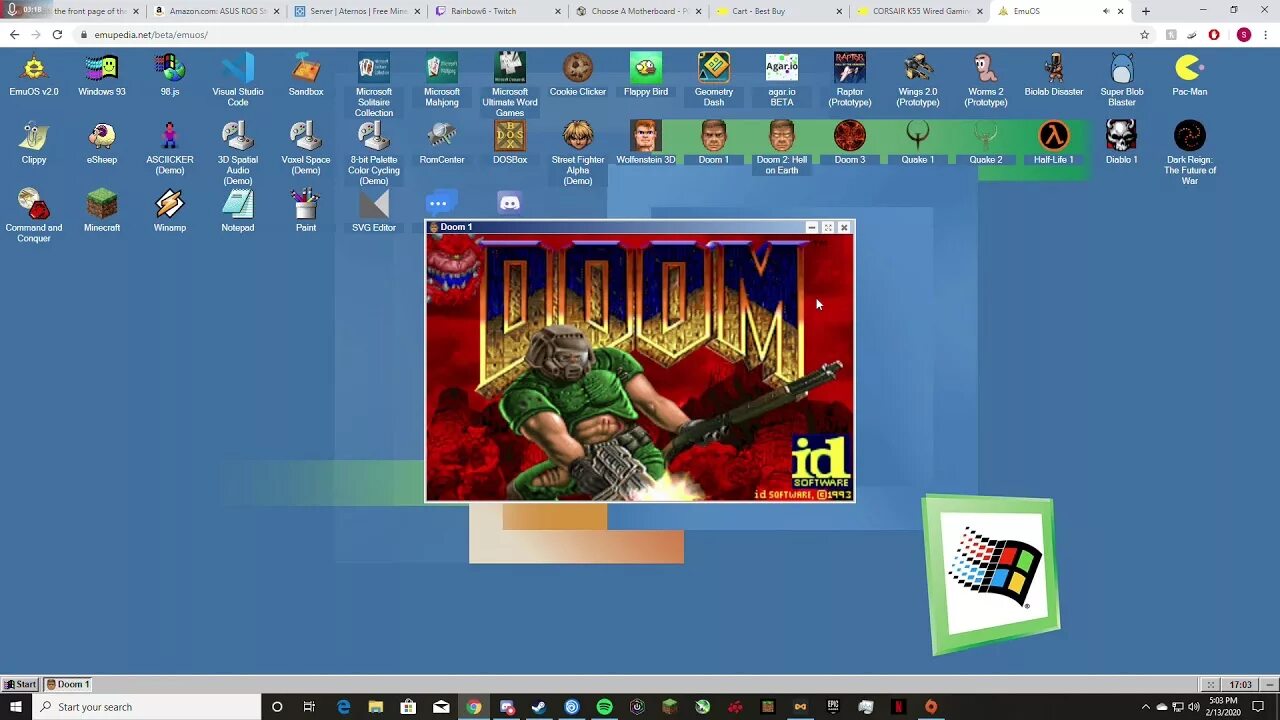Viewport: 1280px width, 720px height.
Task: Open the Discord desktop icon
Action: [510, 204]
